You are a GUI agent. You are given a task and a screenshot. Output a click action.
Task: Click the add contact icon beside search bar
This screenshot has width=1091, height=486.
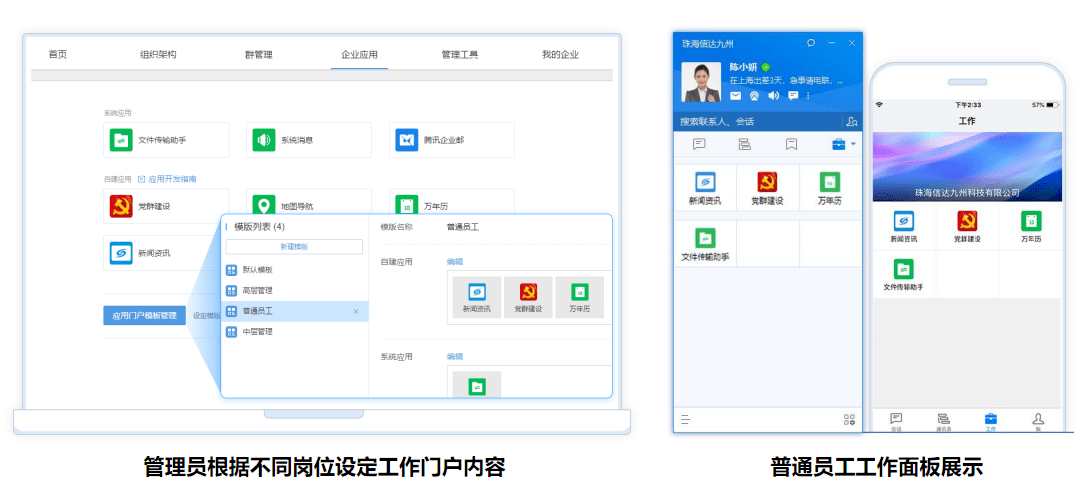pos(852,121)
